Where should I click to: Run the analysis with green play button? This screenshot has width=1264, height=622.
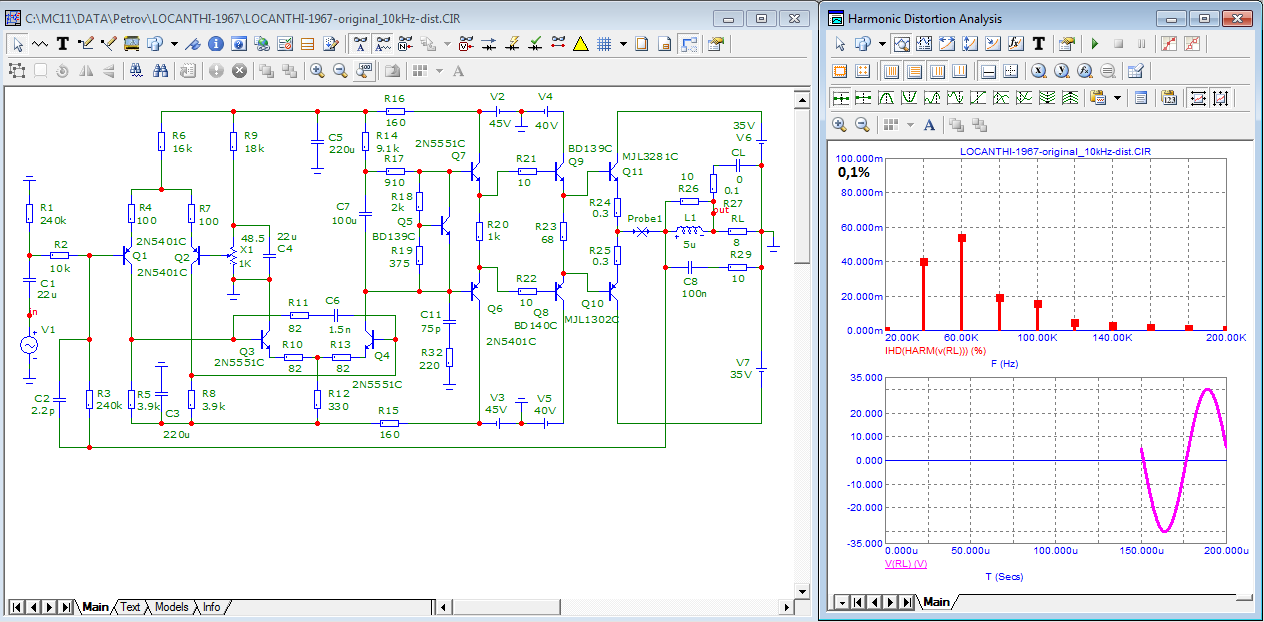1095,44
